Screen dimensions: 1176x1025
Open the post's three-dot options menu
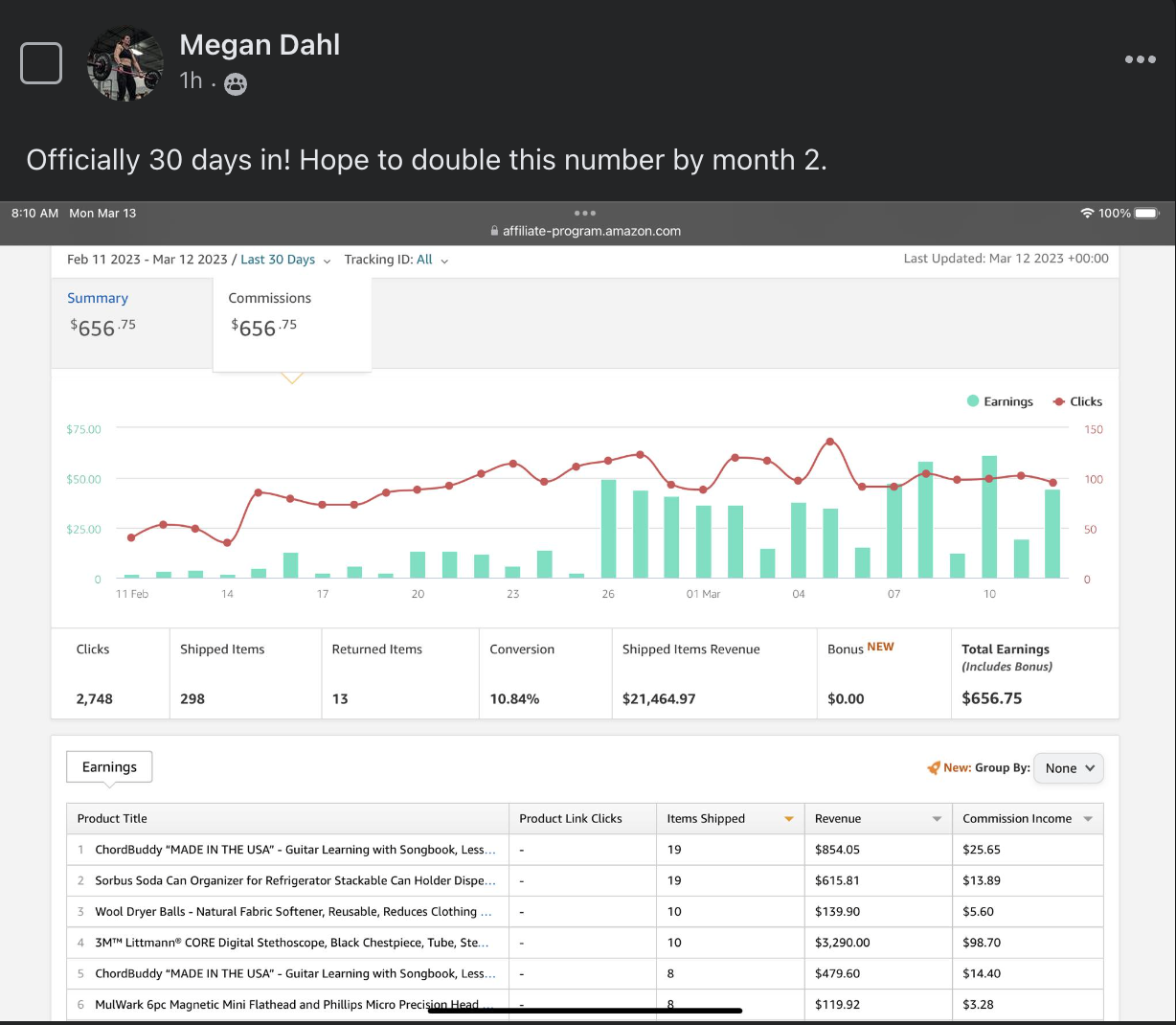tap(1140, 59)
